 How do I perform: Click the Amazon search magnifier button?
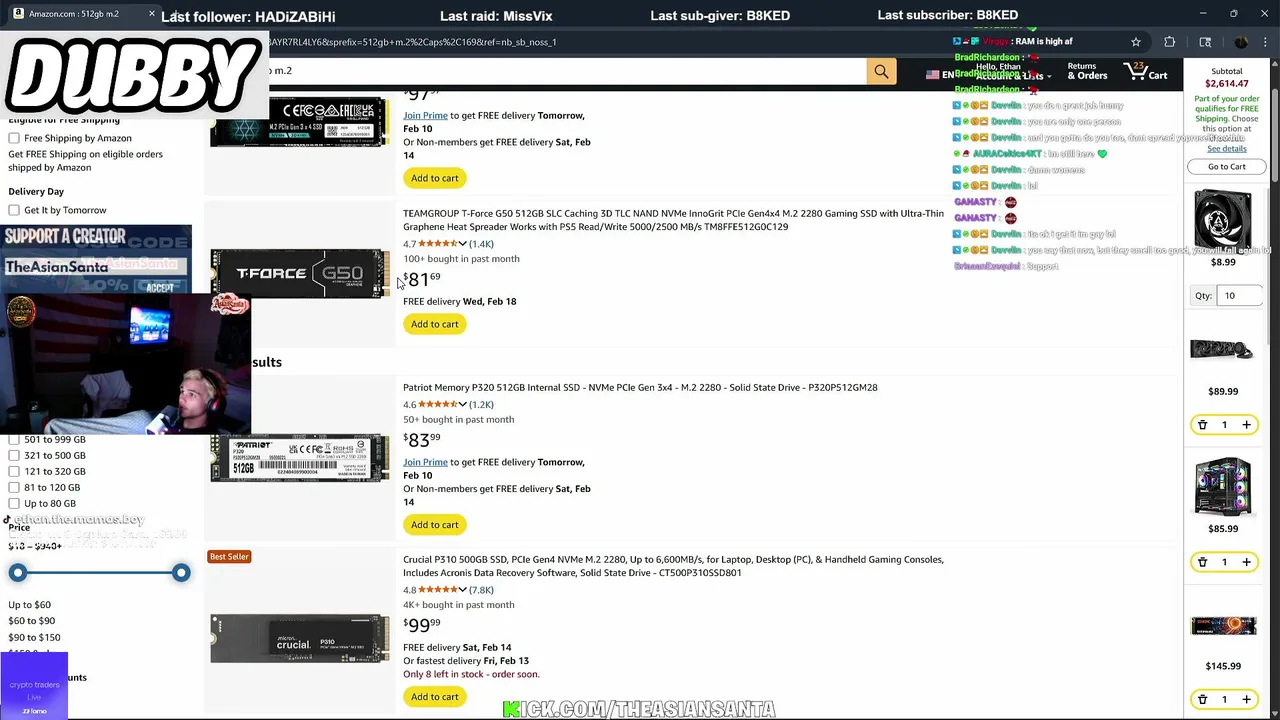881,71
